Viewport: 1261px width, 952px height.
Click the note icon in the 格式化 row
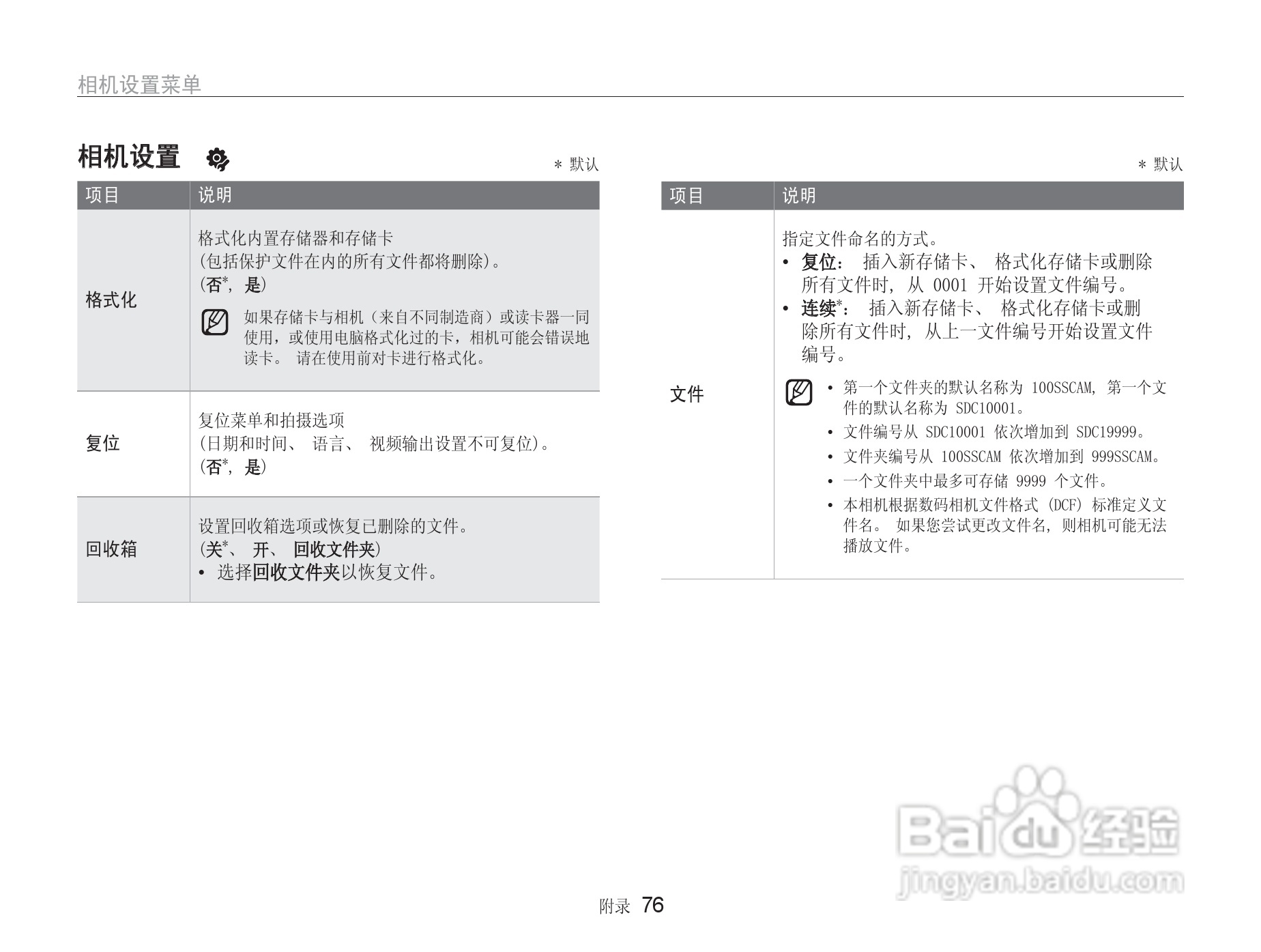(x=215, y=322)
